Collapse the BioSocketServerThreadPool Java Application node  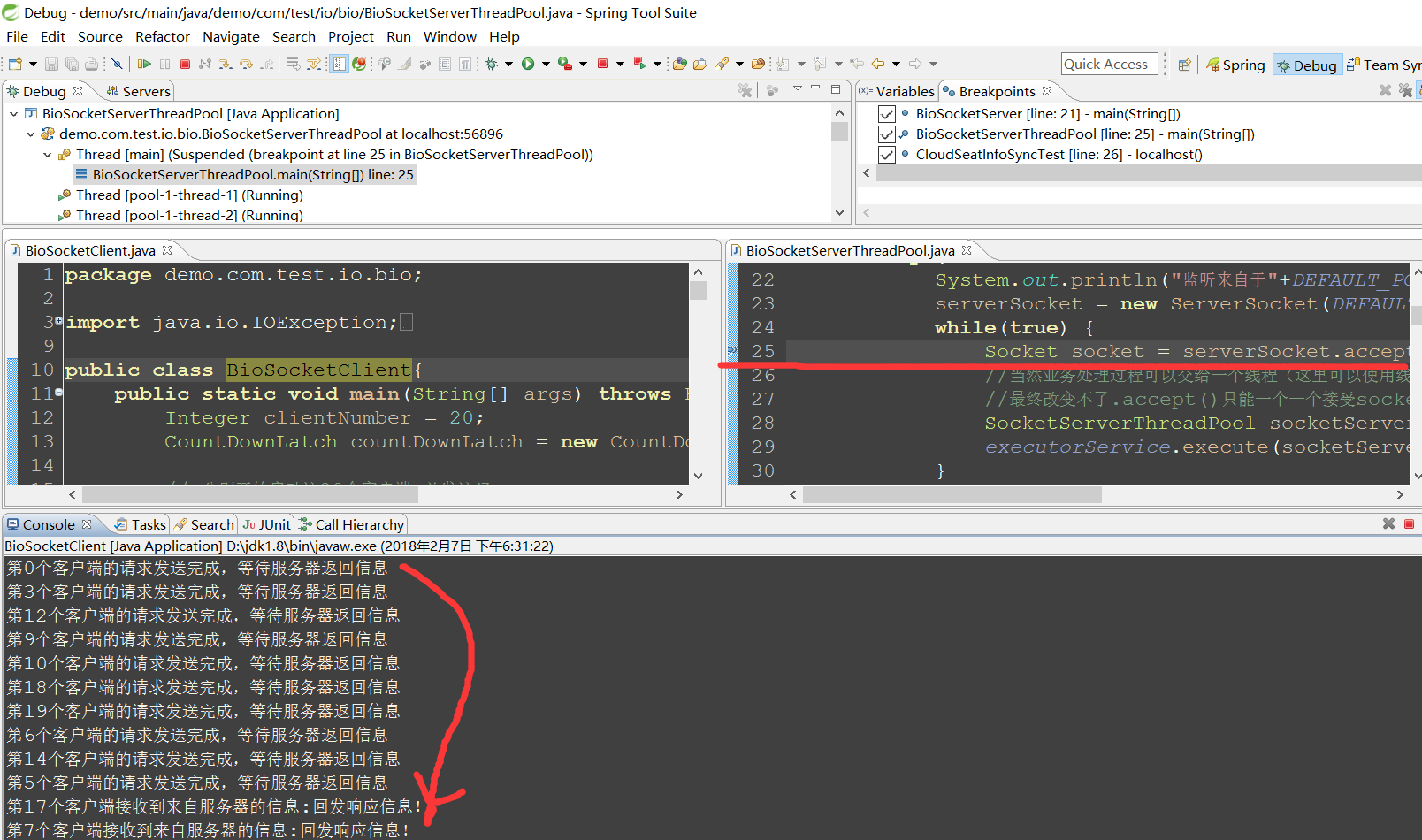(x=14, y=114)
